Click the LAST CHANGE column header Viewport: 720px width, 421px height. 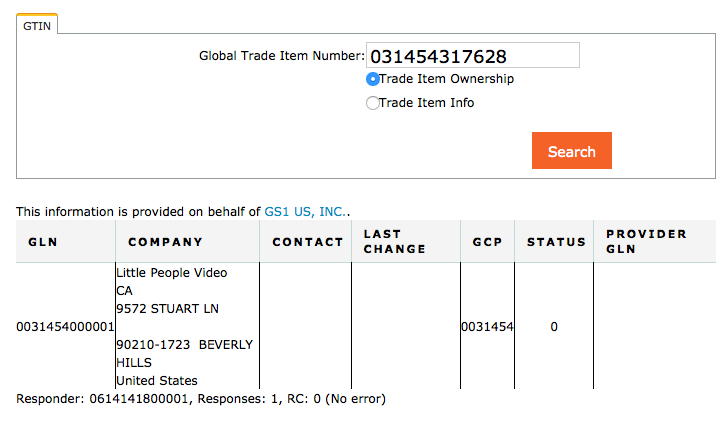pyautogui.click(x=394, y=241)
